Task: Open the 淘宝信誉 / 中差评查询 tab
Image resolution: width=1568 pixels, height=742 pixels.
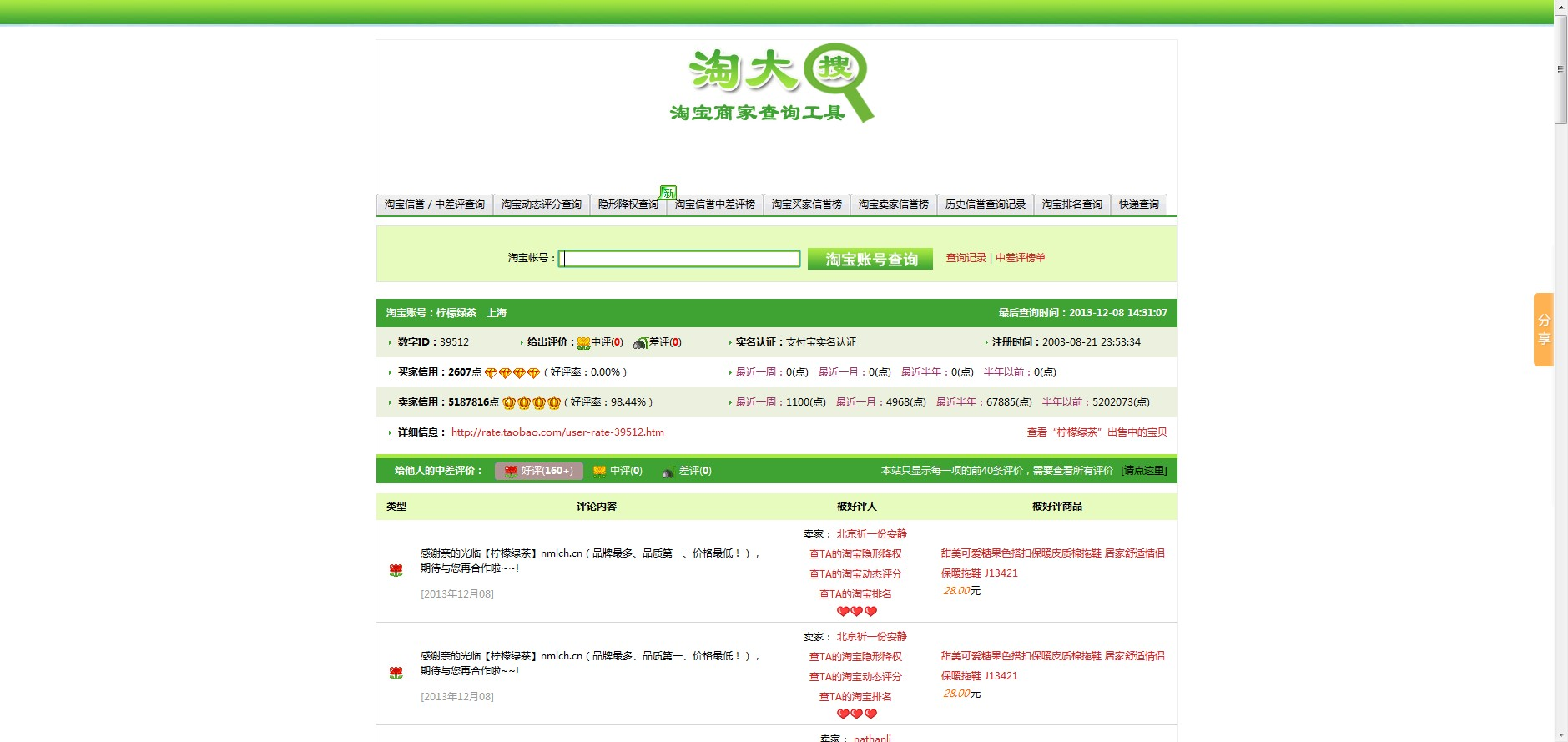Action: (x=435, y=204)
